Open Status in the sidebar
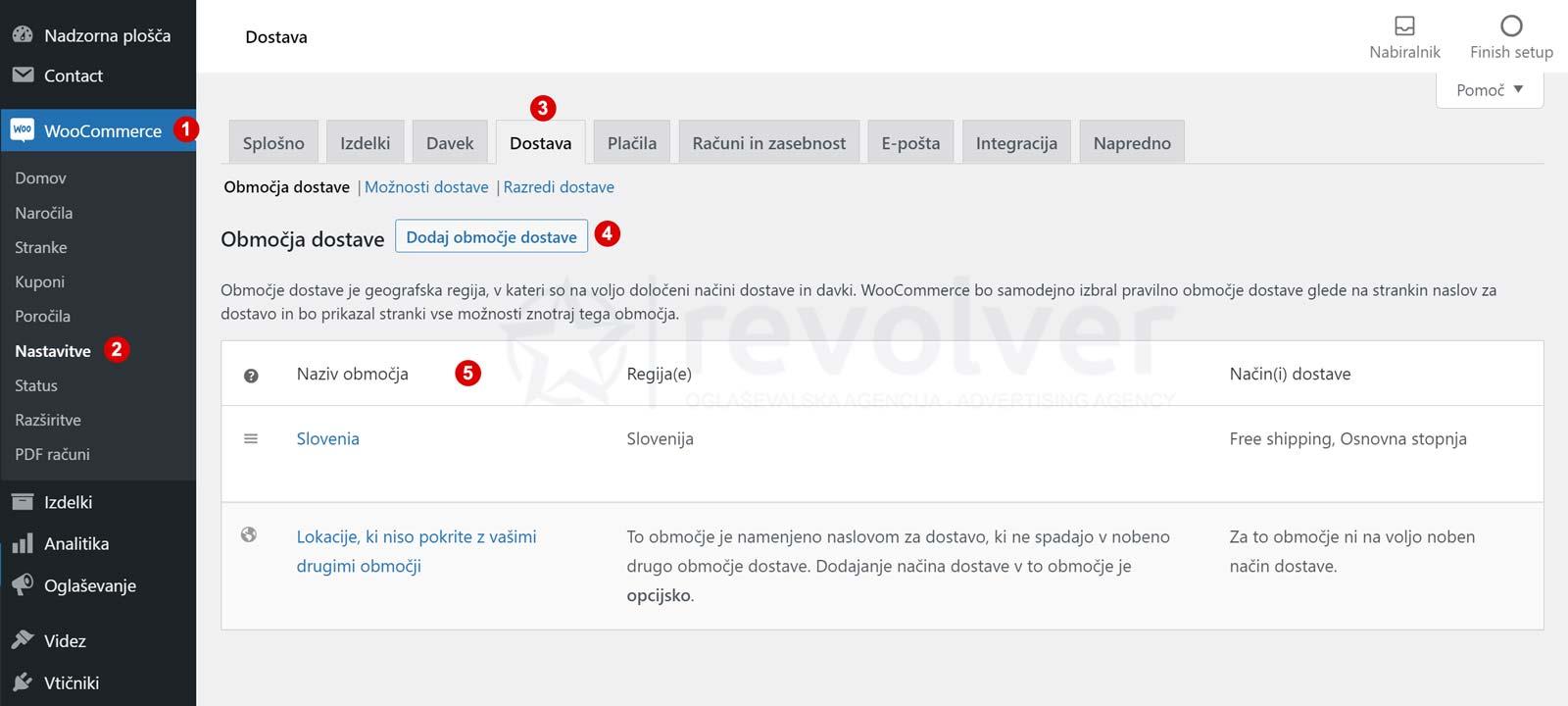 (36, 385)
